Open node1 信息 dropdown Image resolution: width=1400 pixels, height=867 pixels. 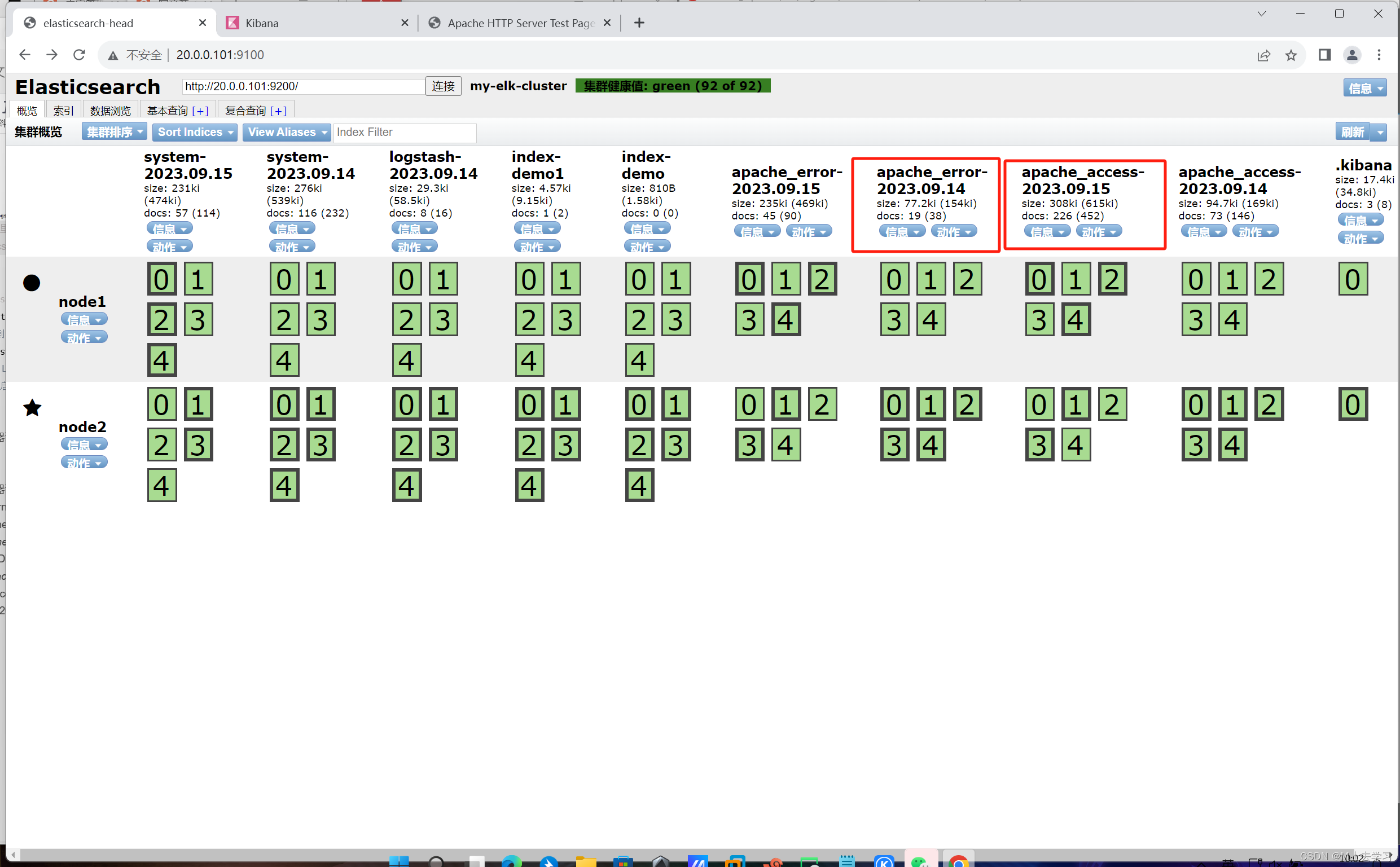(x=84, y=319)
